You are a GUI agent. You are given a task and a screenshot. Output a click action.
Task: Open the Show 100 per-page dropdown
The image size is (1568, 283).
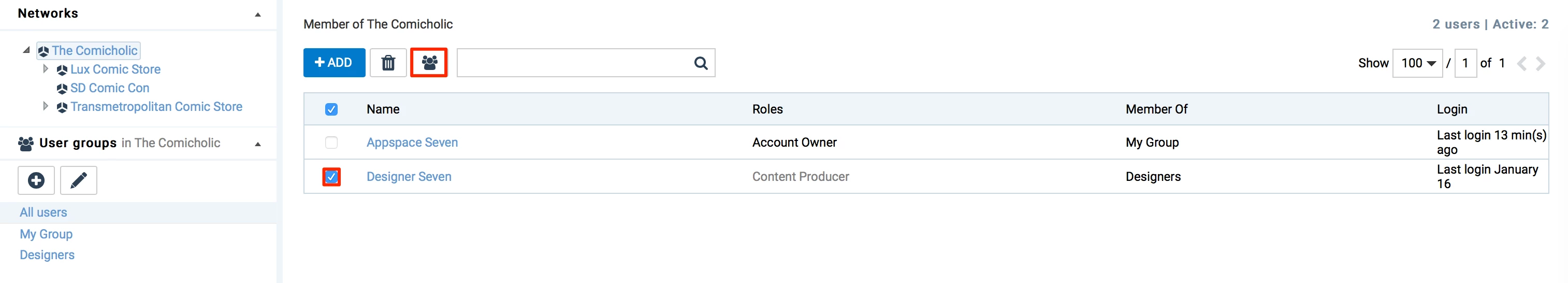(1417, 63)
